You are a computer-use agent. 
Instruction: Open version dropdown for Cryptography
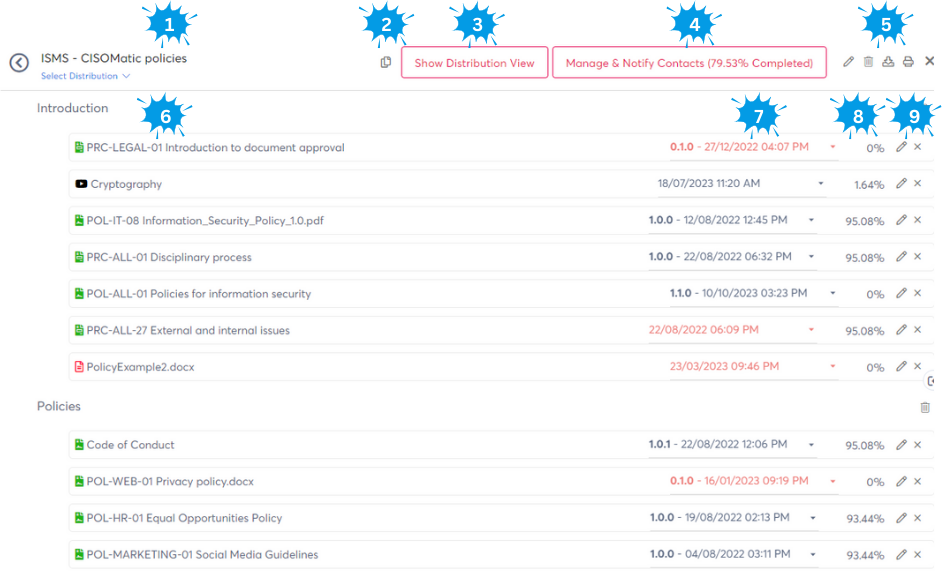[821, 184]
